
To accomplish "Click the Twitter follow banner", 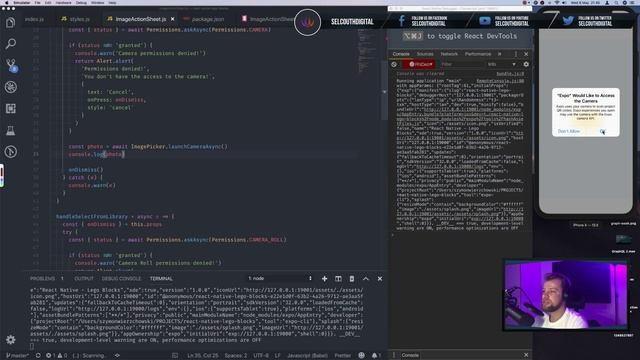I will click(x=588, y=21).
